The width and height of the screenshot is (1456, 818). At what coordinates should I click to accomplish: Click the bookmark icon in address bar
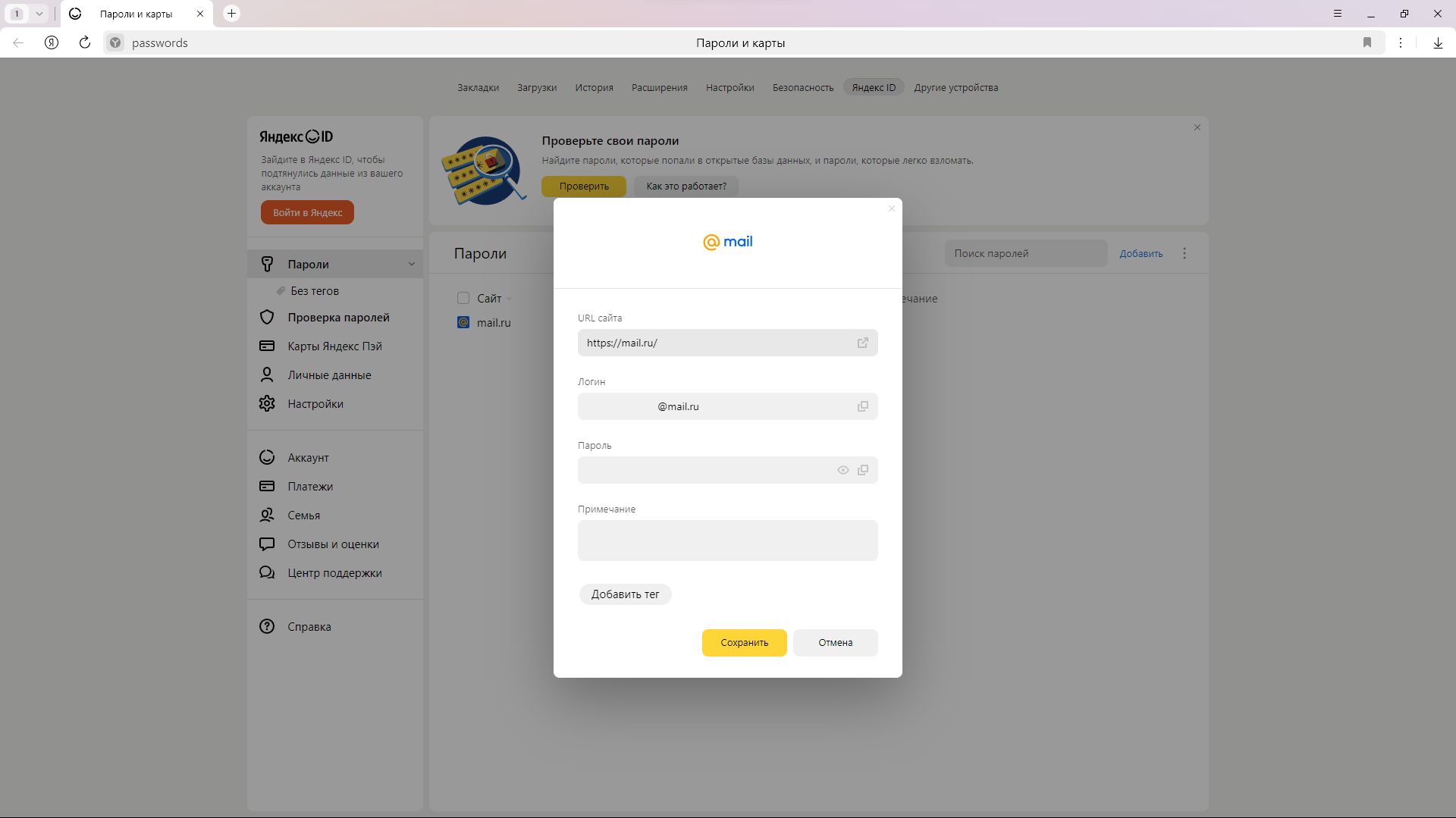coord(1367,42)
